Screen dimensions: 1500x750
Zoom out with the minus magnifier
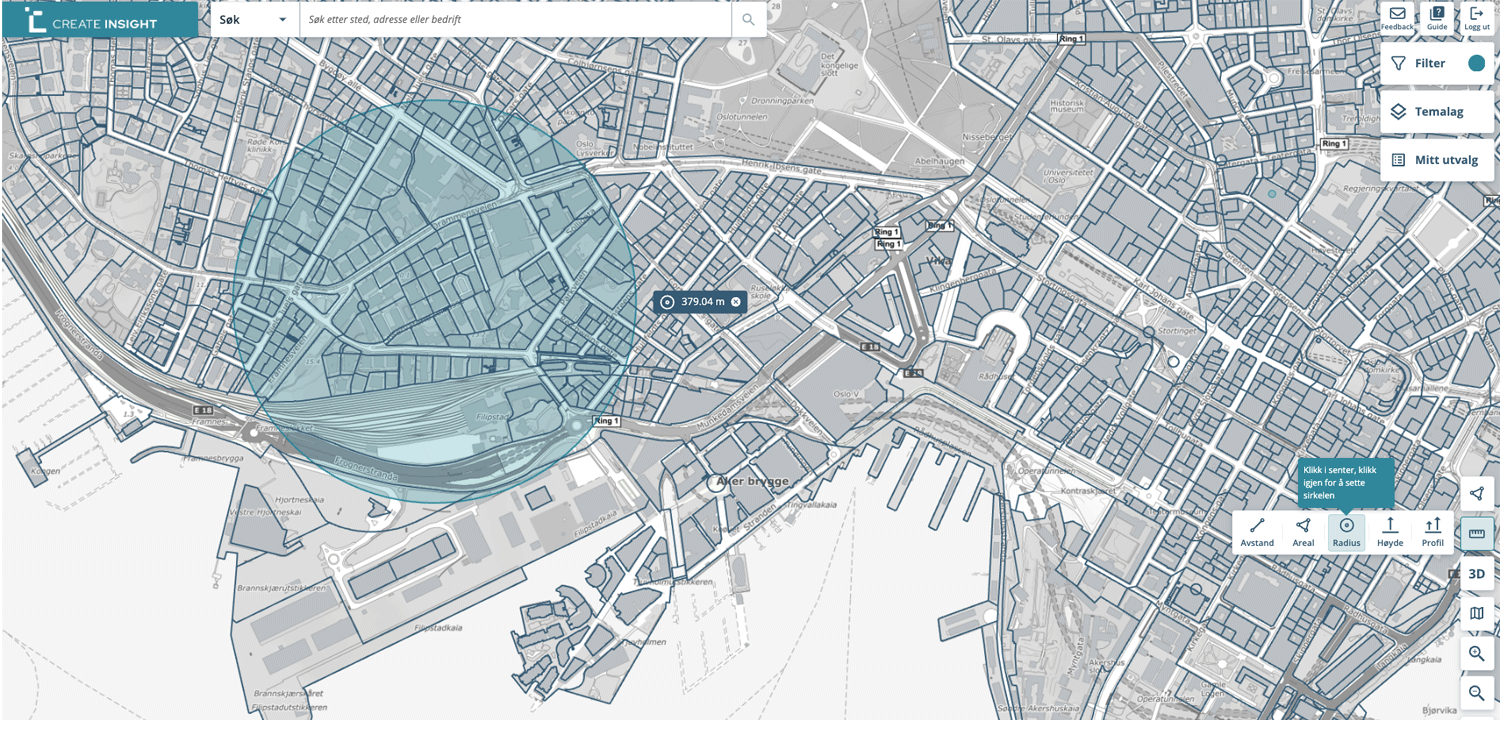pyautogui.click(x=1477, y=693)
